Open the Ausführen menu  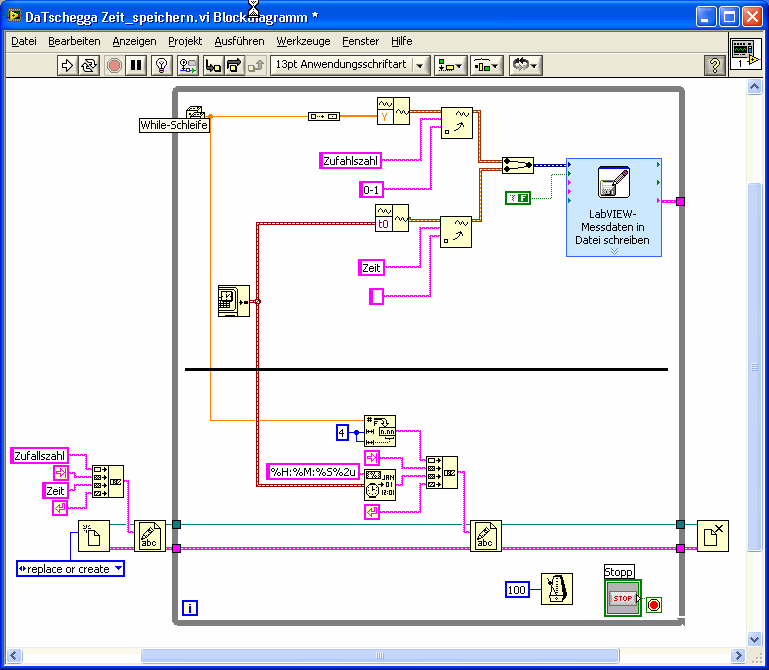(x=239, y=41)
